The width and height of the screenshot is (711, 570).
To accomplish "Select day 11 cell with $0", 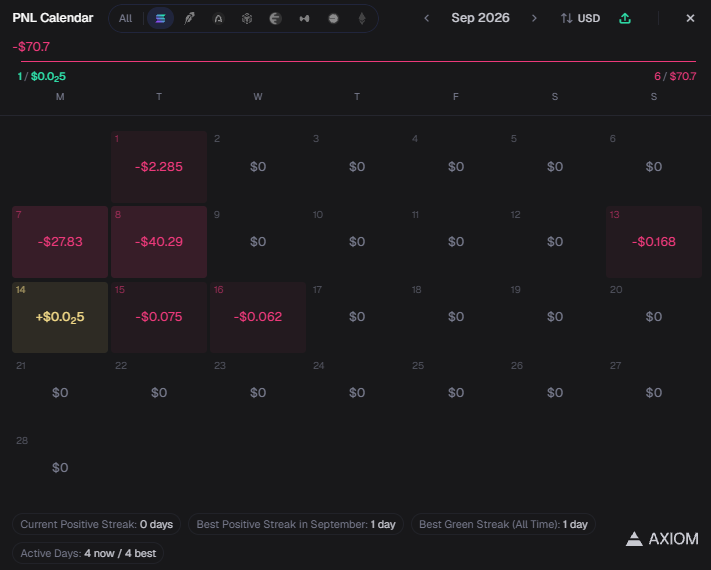I will tap(456, 242).
